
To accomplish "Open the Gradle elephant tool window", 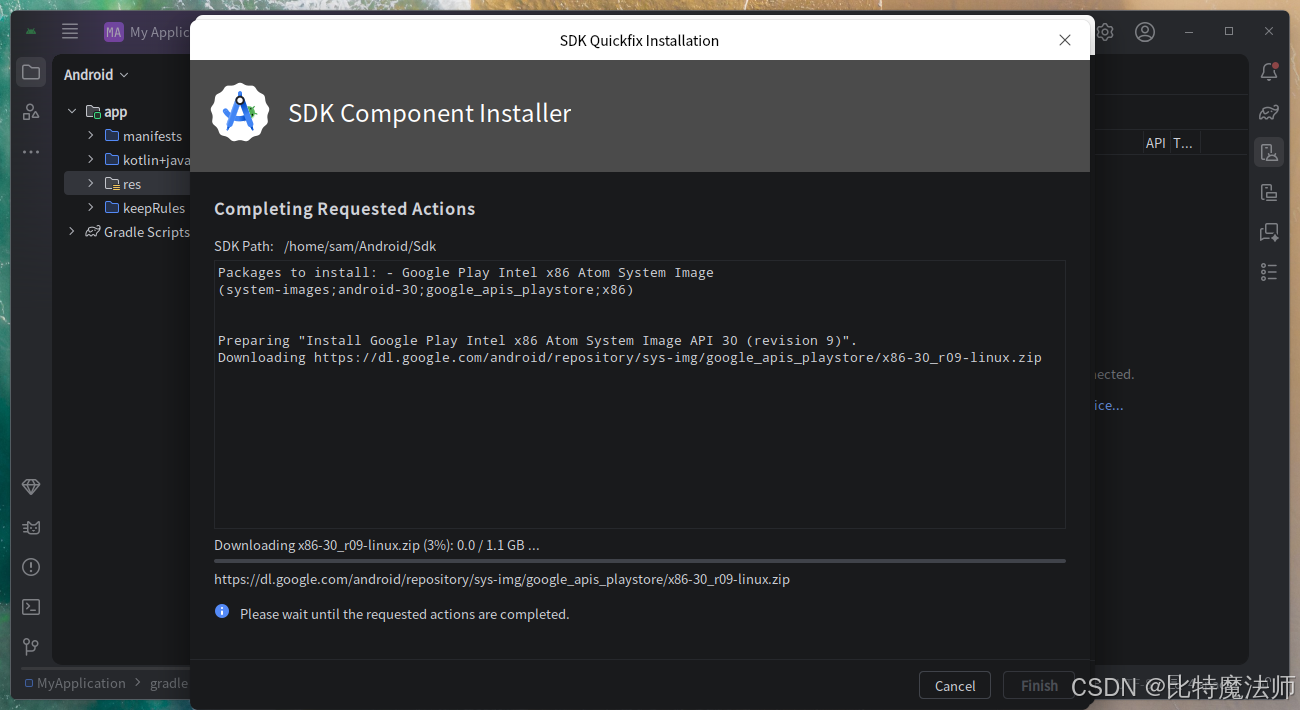I will click(1269, 112).
